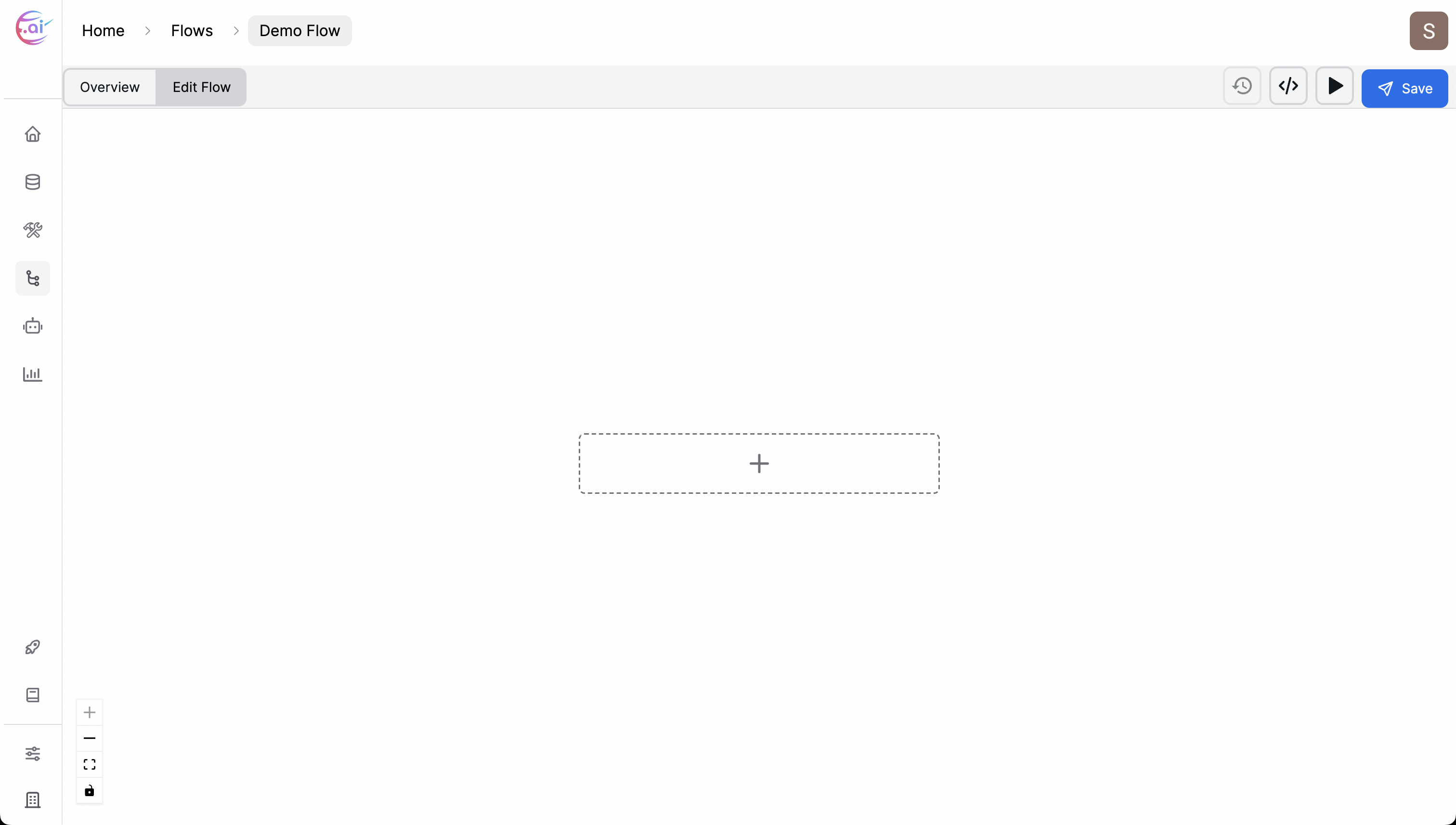Image resolution: width=1456 pixels, height=825 pixels.
Task: Fit canvas to screen using expand icon
Action: (89, 764)
